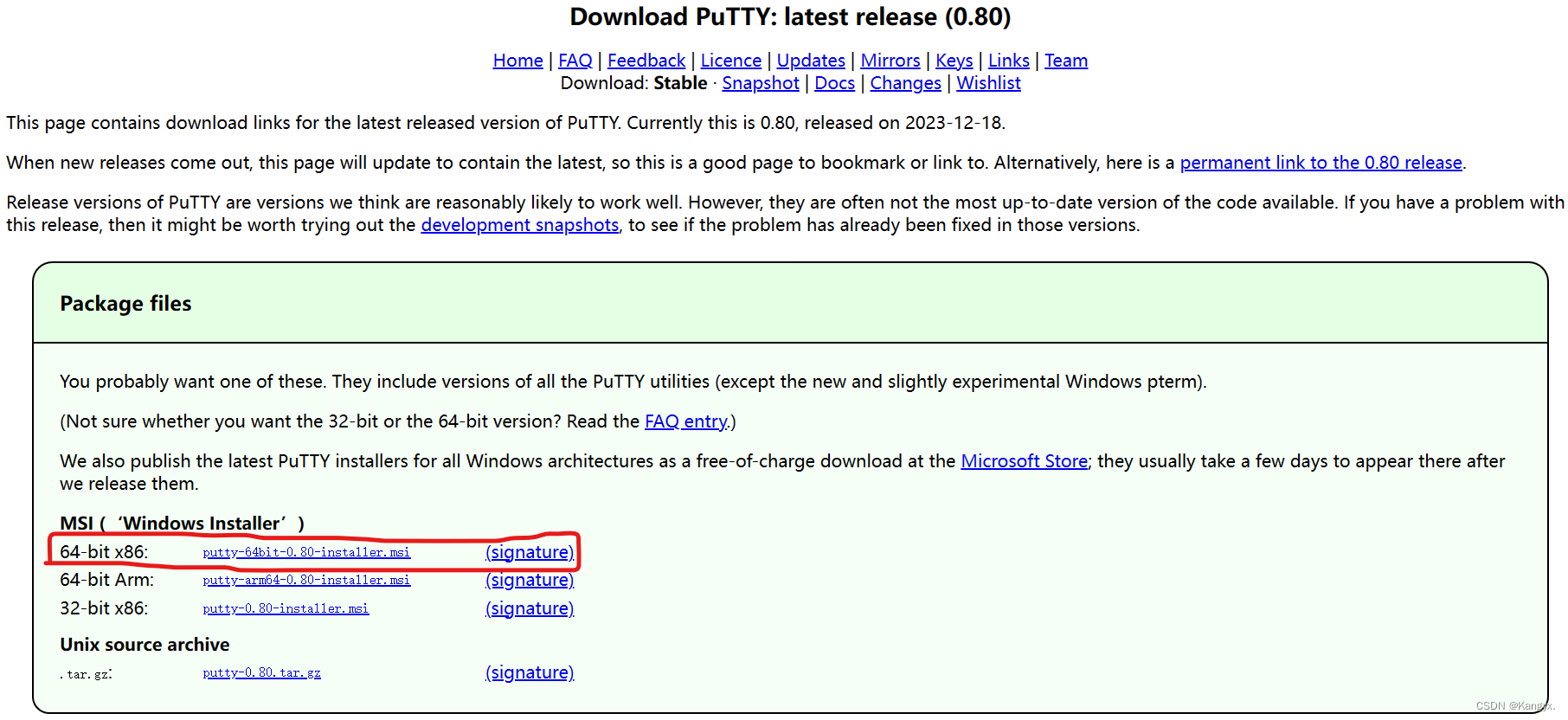Open the Licence page
This screenshot has height=720, width=1568.
(x=731, y=61)
